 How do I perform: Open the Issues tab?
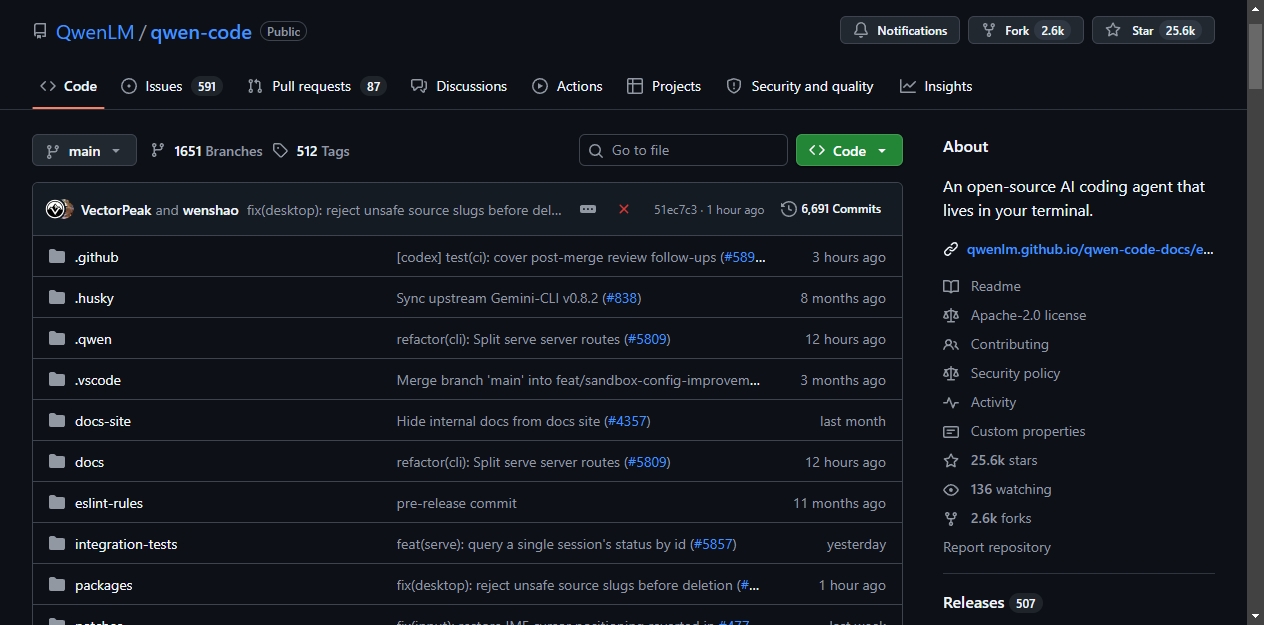[x=171, y=86]
